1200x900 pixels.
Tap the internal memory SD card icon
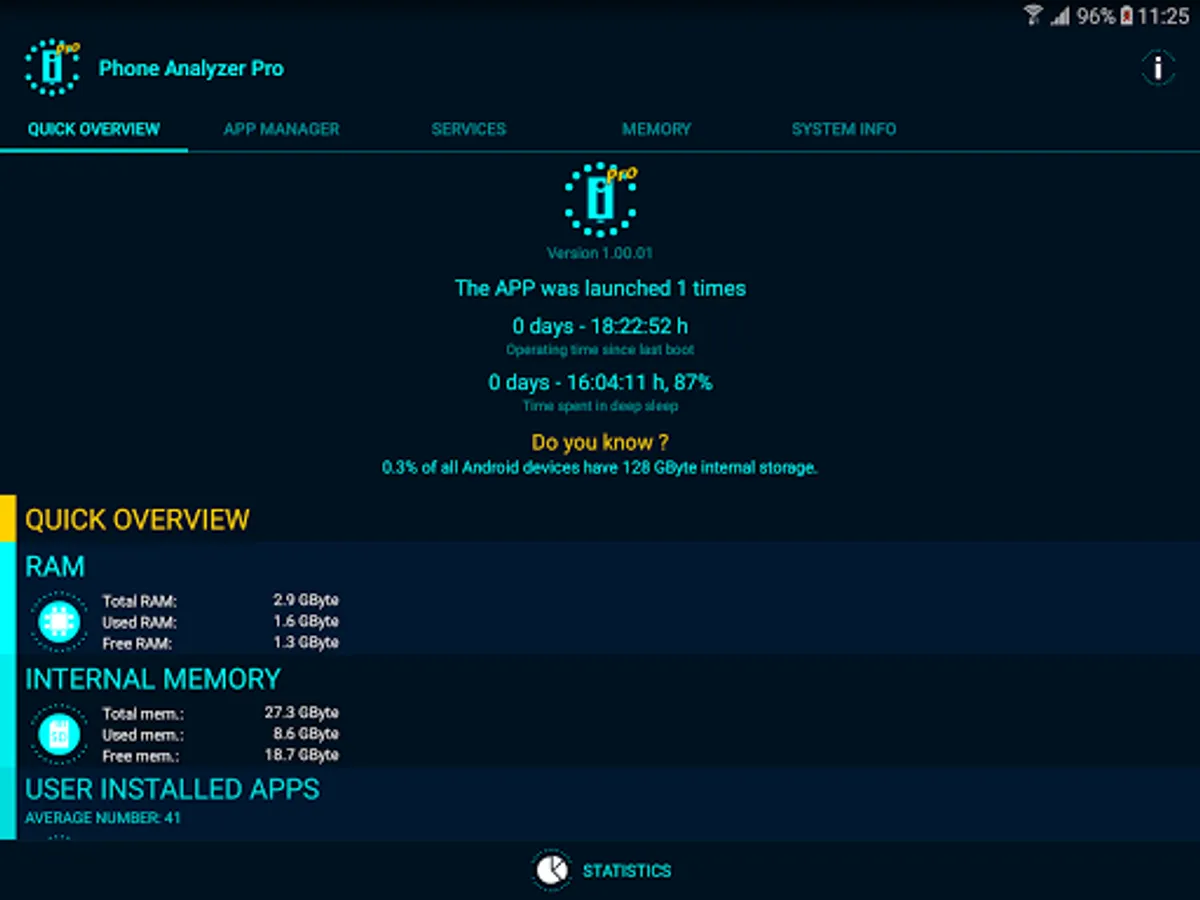click(59, 735)
